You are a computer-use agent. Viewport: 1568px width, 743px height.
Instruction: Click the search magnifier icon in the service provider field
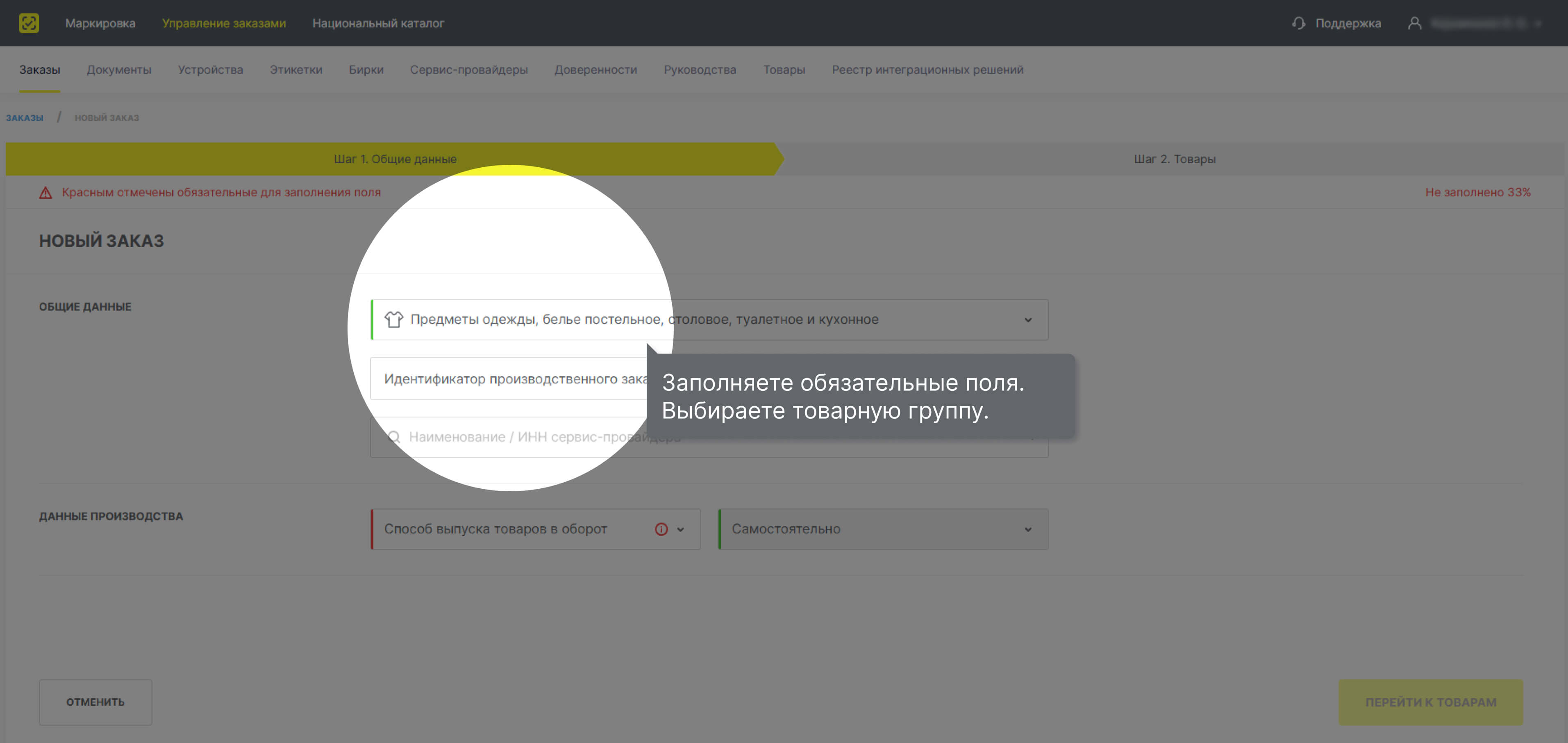pyautogui.click(x=394, y=437)
